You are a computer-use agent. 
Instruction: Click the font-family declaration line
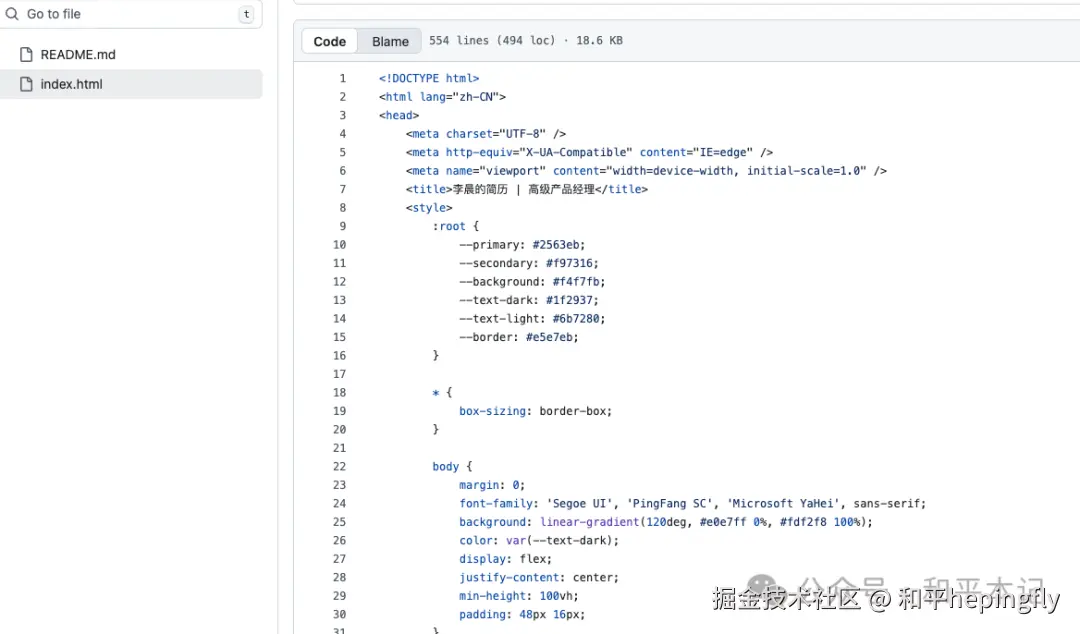(x=693, y=504)
